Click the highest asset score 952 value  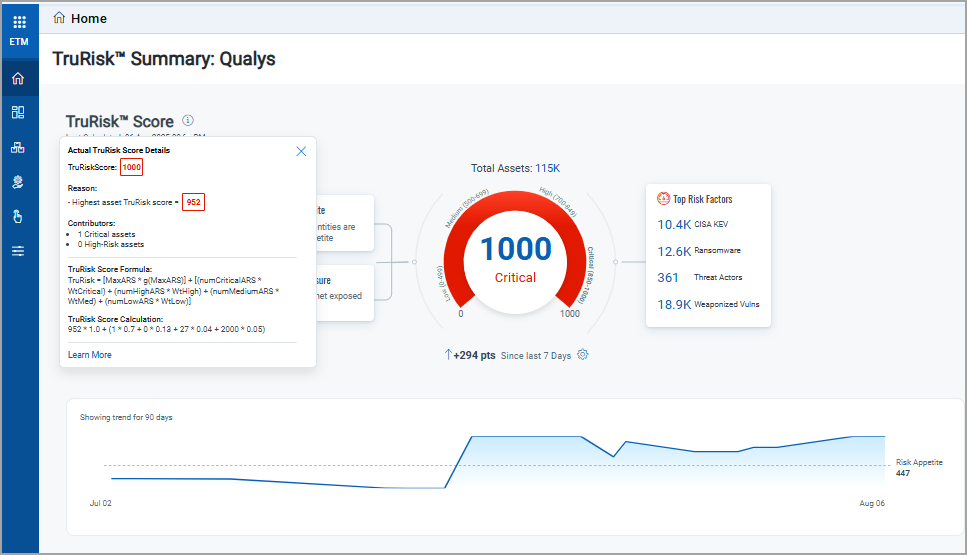[x=194, y=202]
